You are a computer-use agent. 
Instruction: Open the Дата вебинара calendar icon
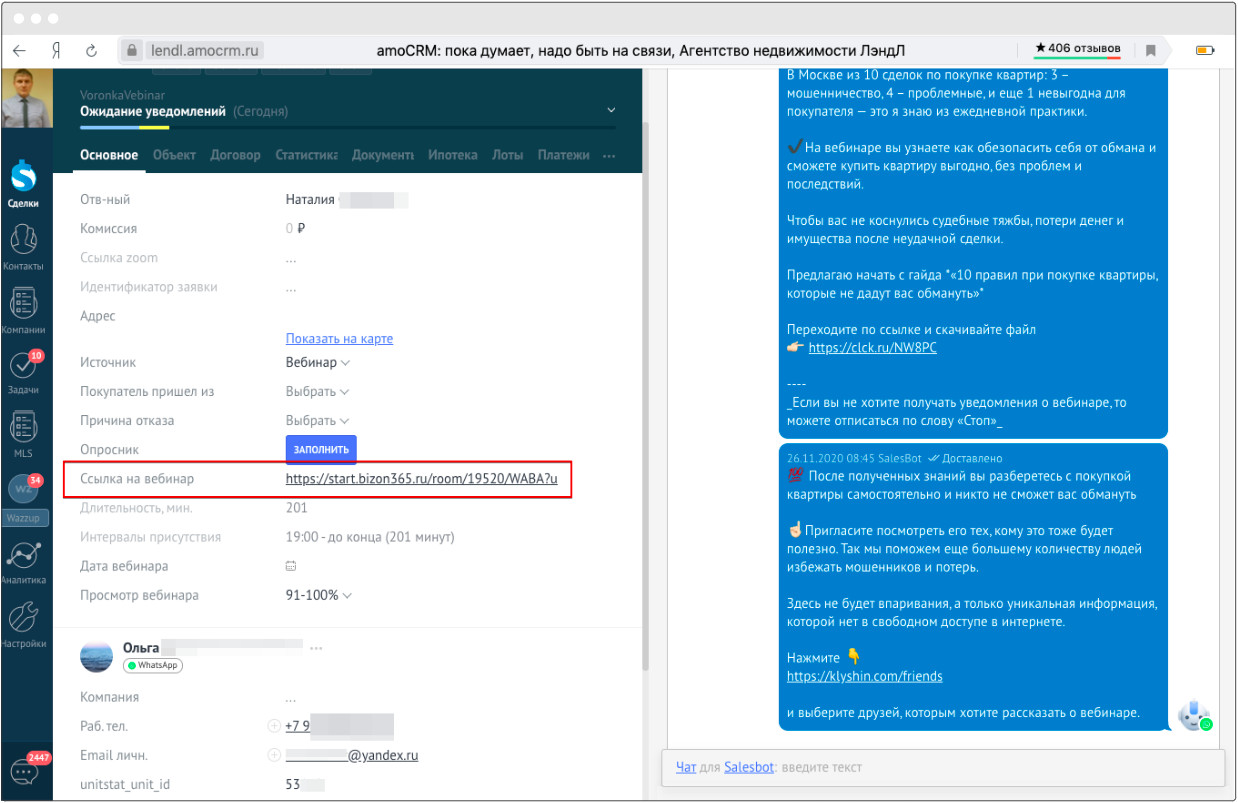[x=291, y=566]
